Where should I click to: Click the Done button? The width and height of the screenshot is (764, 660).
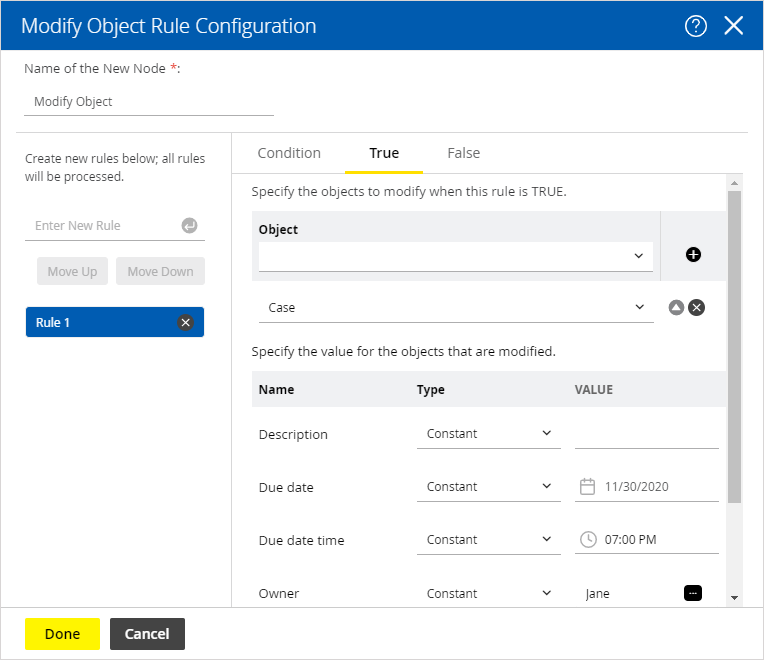[62, 634]
